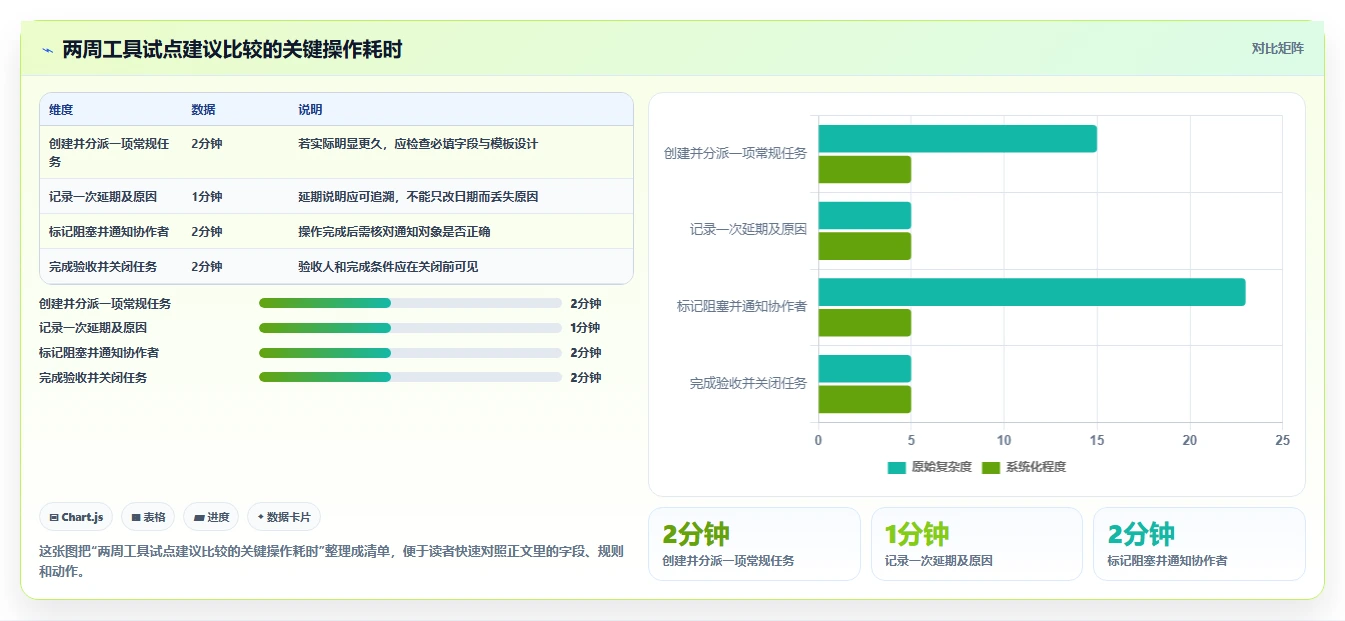Click chart axis label 标记阻塞并通知协作者

click(742, 306)
